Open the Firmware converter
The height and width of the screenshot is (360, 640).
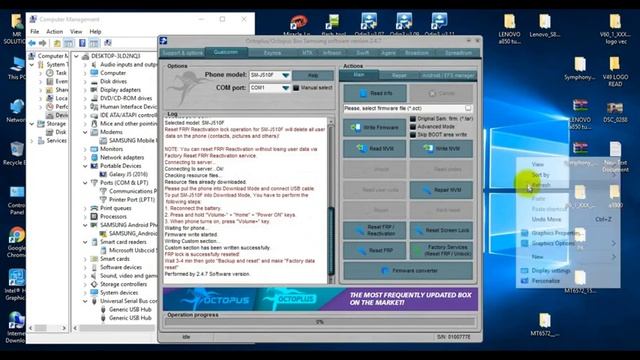coord(408,271)
